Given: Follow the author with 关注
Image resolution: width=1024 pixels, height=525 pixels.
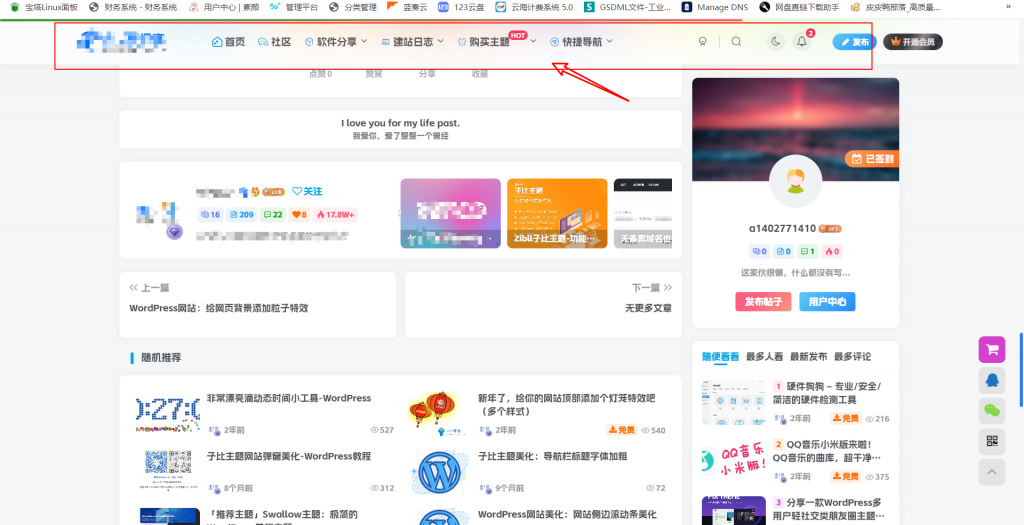Looking at the screenshot, I should (x=307, y=191).
